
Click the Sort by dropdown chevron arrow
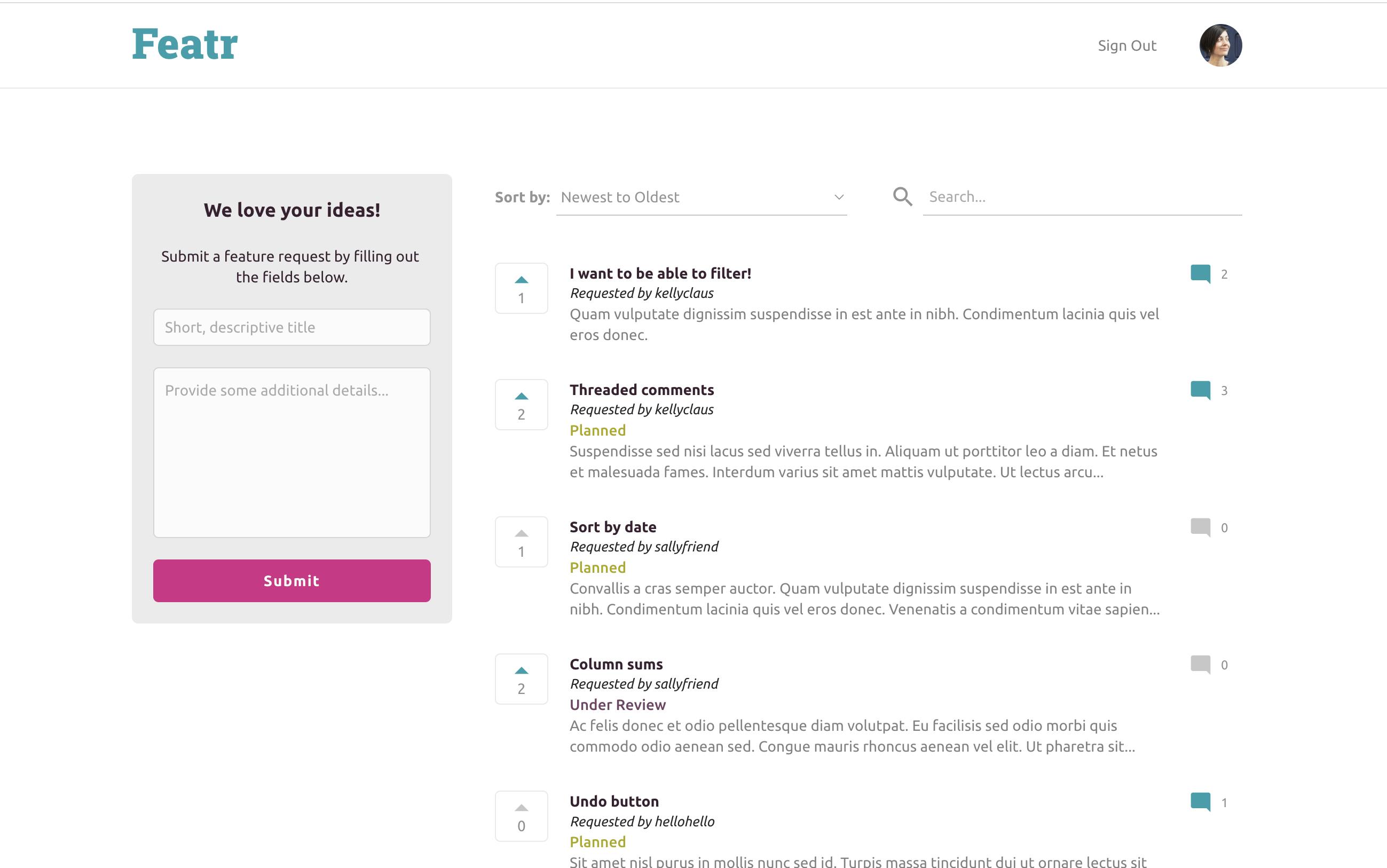tap(839, 198)
